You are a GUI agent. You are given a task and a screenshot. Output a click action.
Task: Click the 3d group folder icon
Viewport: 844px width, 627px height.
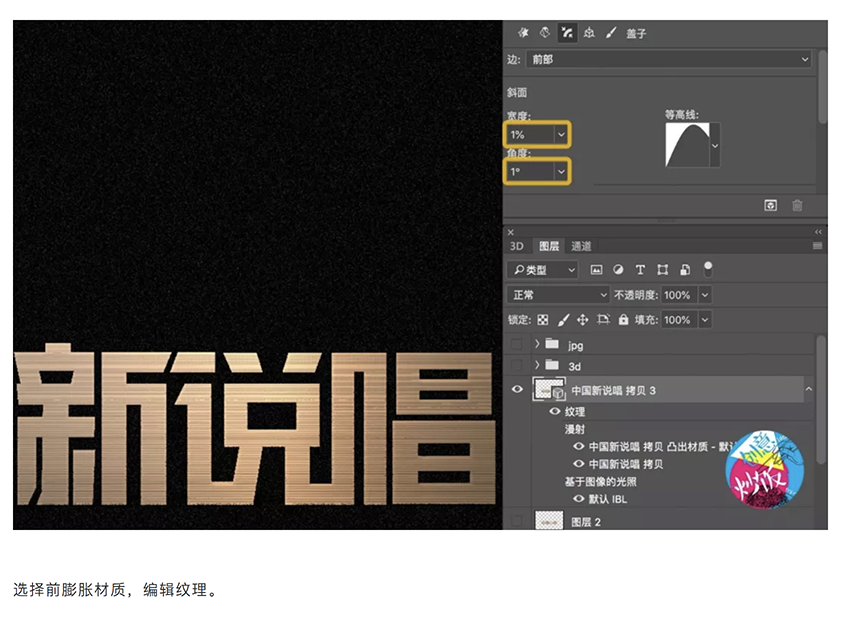point(552,365)
